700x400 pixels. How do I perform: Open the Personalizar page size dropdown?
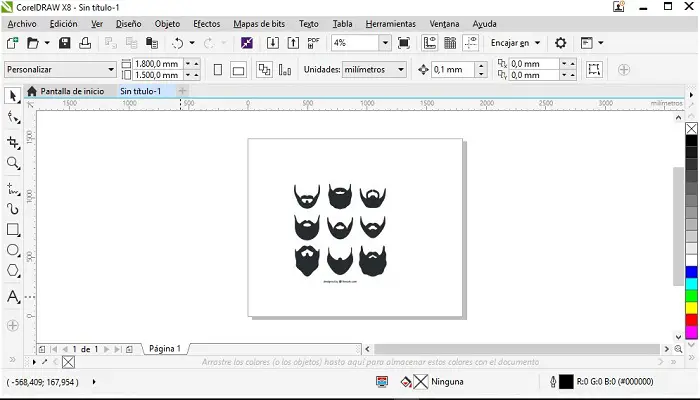(x=111, y=70)
